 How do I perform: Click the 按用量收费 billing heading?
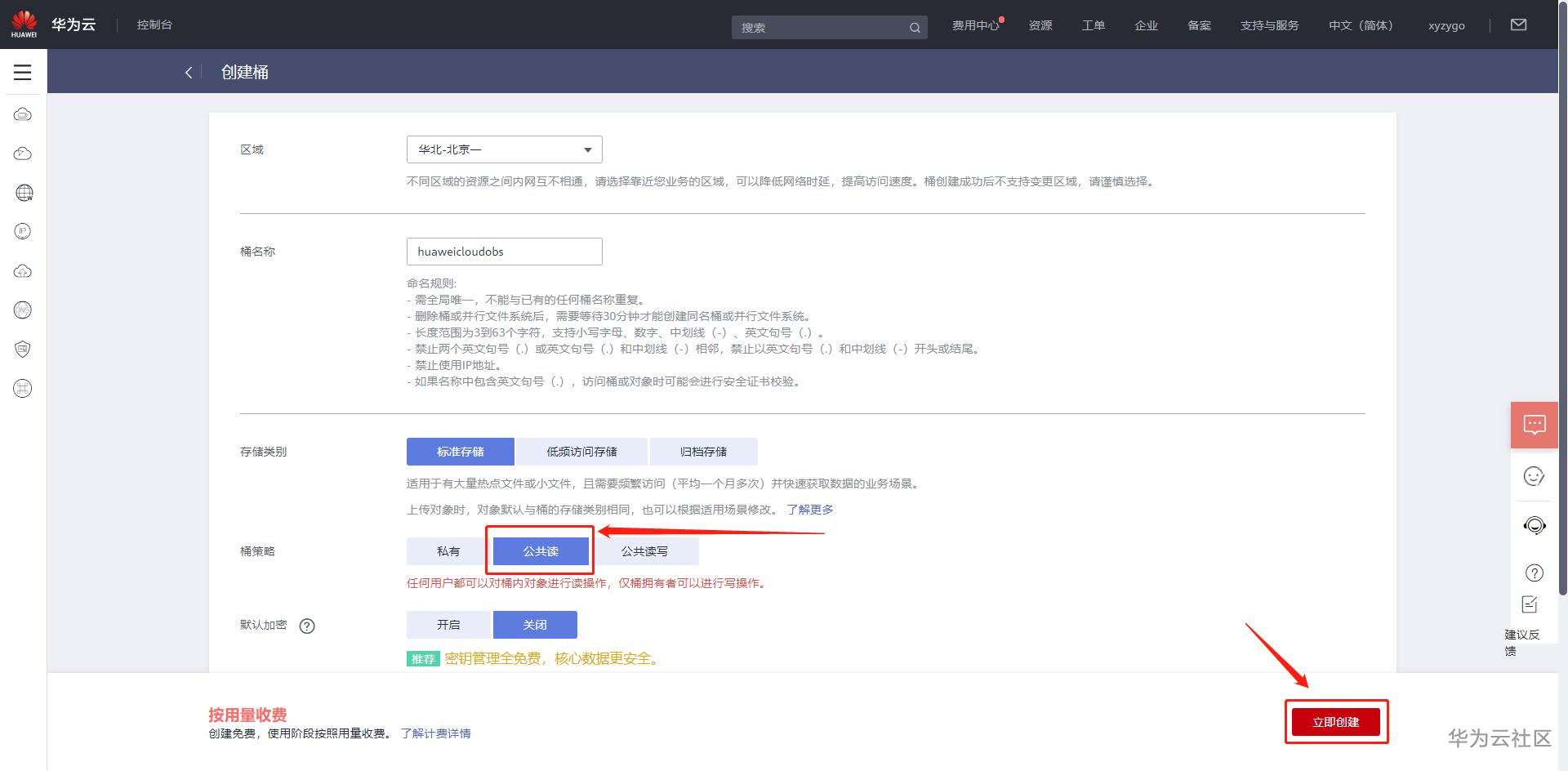coord(247,715)
